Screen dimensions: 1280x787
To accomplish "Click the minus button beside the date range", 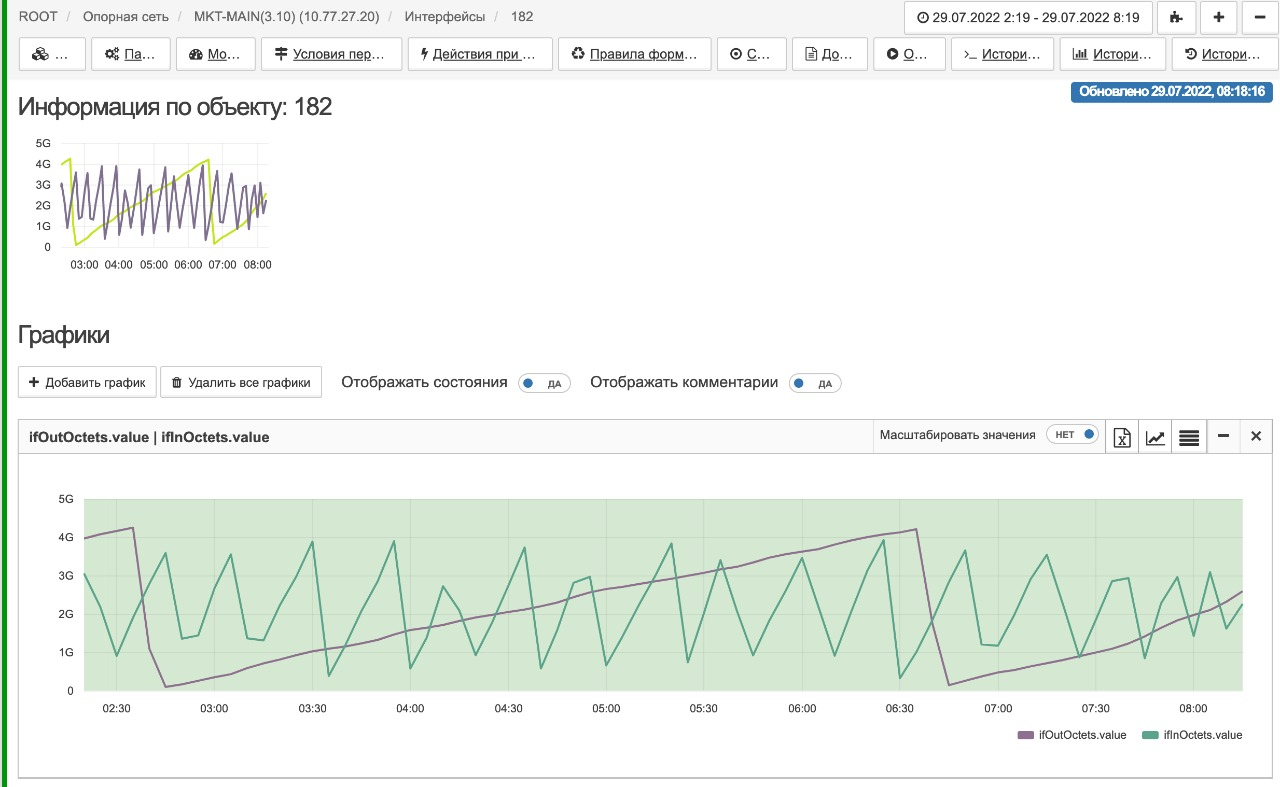I will click(x=1260, y=17).
